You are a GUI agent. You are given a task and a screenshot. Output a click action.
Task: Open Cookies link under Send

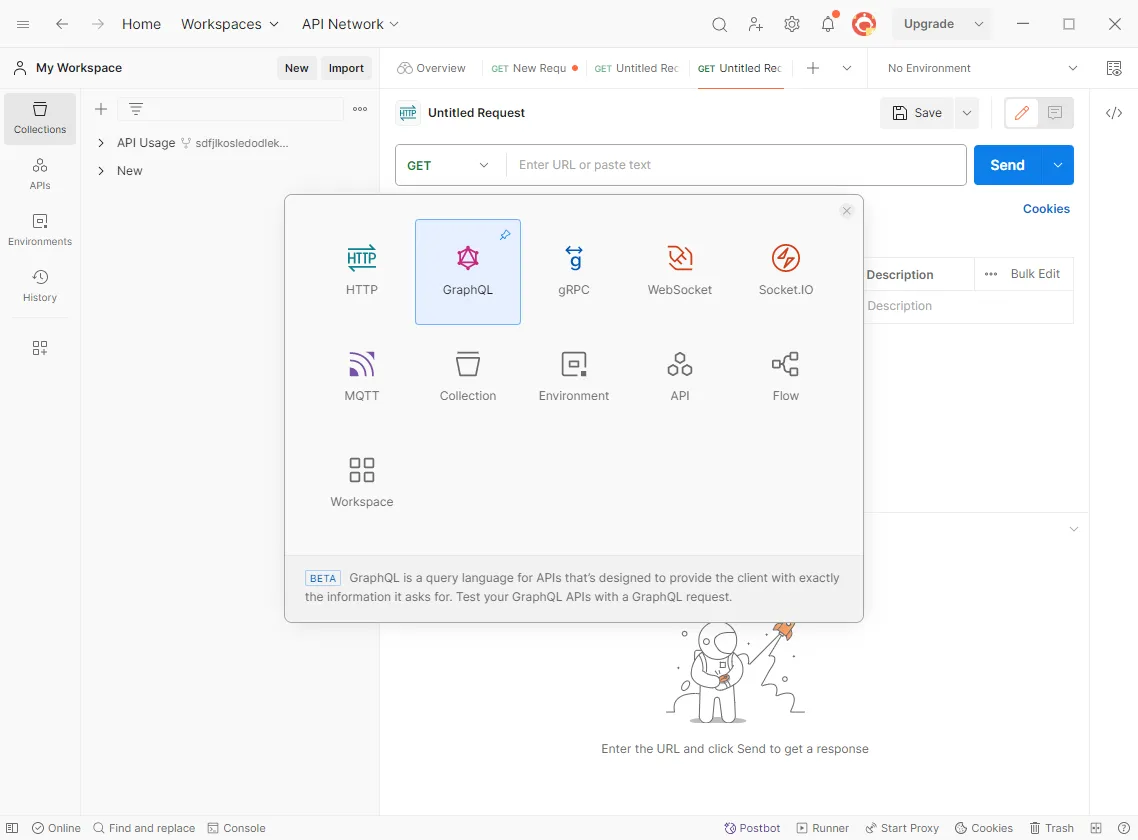click(1046, 208)
